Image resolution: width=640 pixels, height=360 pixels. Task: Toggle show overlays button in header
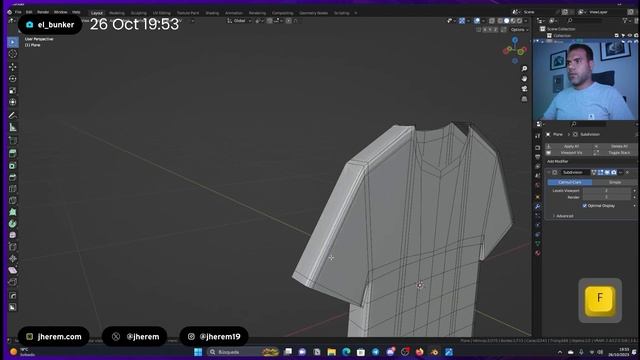477,21
